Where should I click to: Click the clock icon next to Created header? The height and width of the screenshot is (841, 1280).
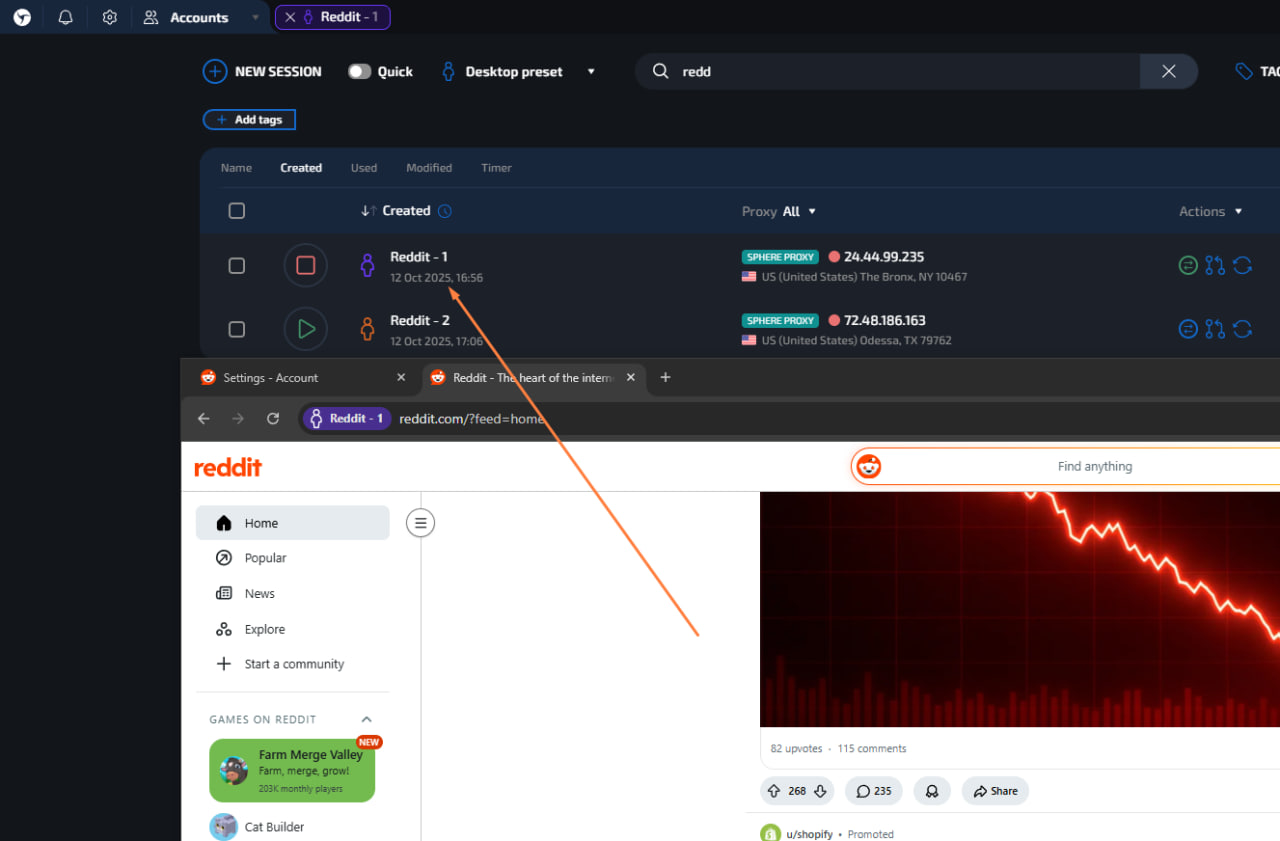tap(445, 211)
